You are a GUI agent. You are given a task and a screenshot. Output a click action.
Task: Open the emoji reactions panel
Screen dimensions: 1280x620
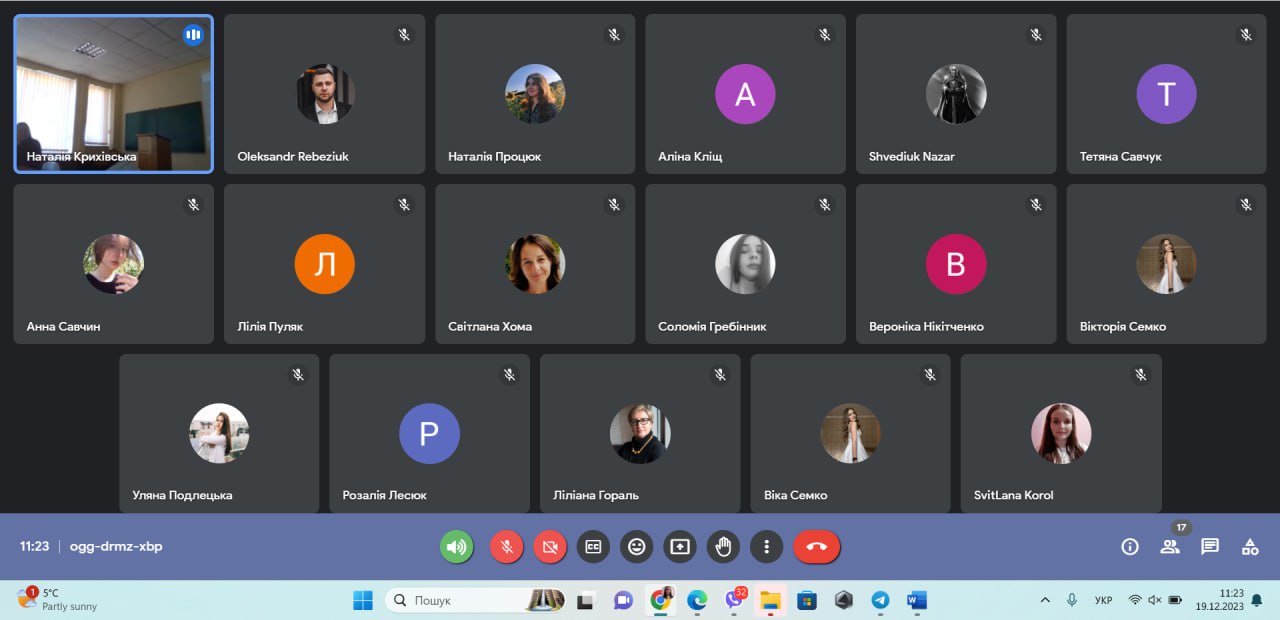tap(636, 546)
